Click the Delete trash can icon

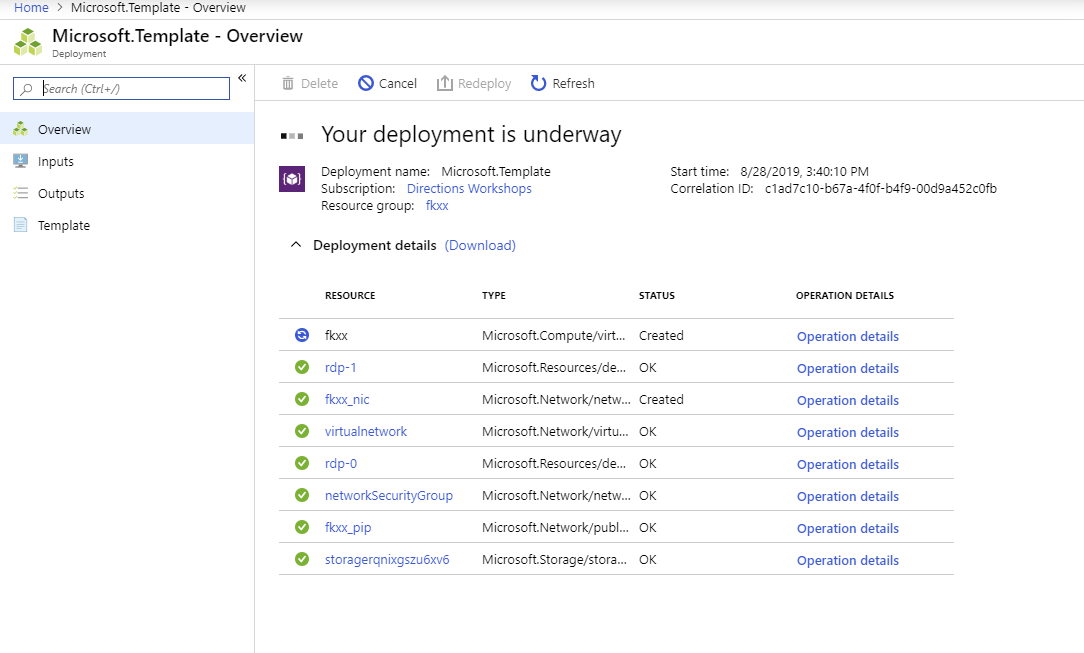point(288,84)
